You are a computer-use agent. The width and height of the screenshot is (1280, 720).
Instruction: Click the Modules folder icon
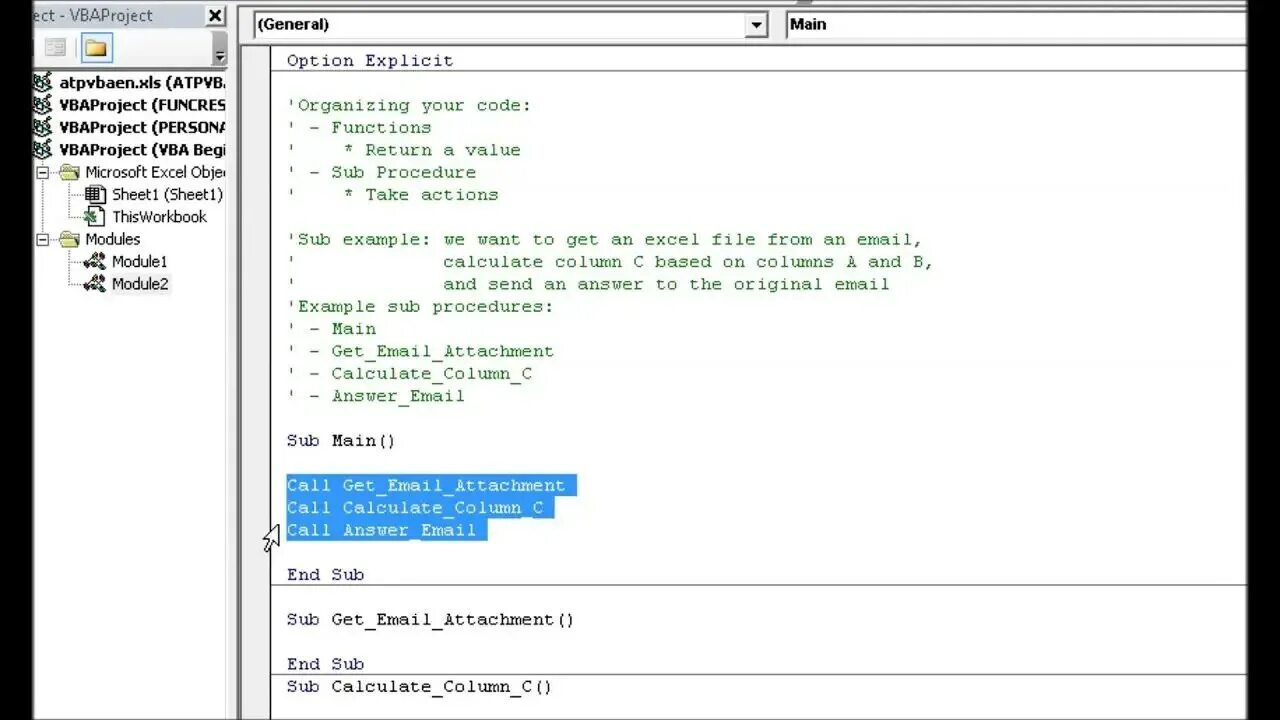[x=69, y=239]
